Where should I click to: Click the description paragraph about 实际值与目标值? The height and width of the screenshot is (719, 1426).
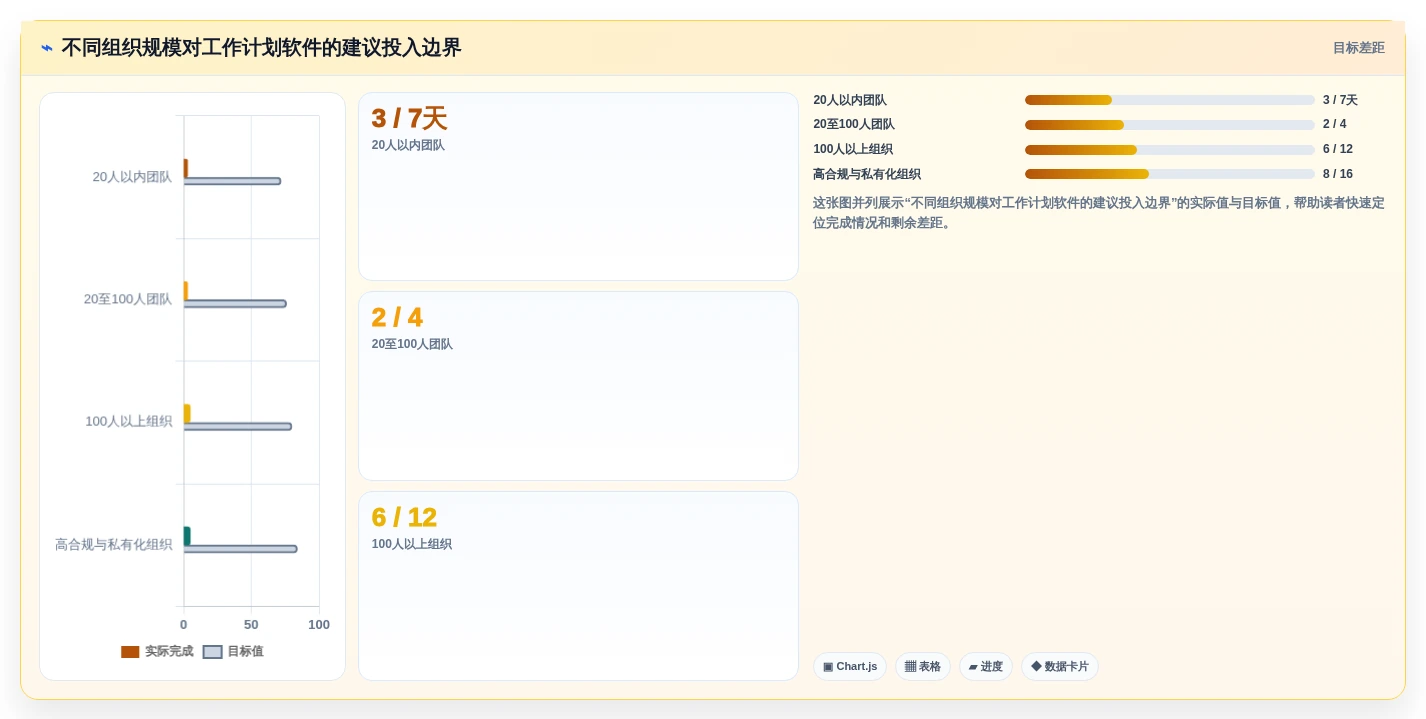point(1099,213)
